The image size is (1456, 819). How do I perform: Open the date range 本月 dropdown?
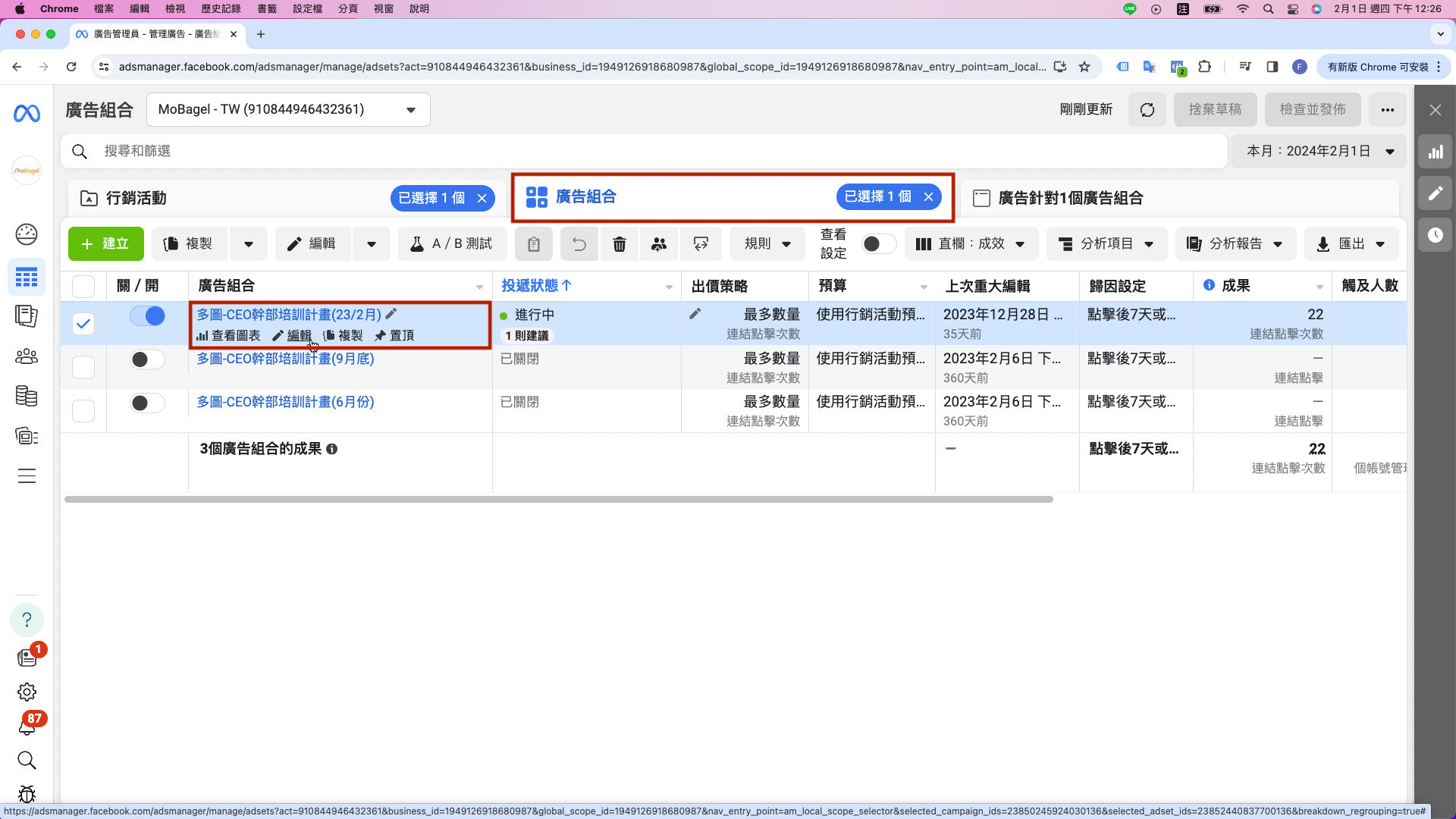tap(1319, 152)
